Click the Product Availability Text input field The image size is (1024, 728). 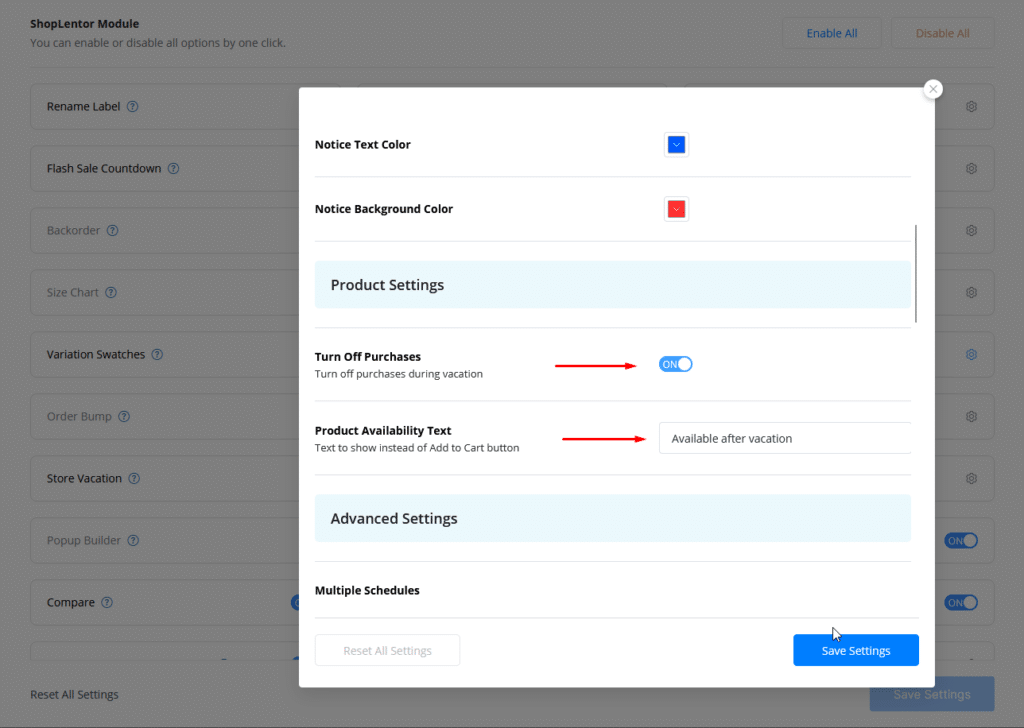tap(784, 438)
